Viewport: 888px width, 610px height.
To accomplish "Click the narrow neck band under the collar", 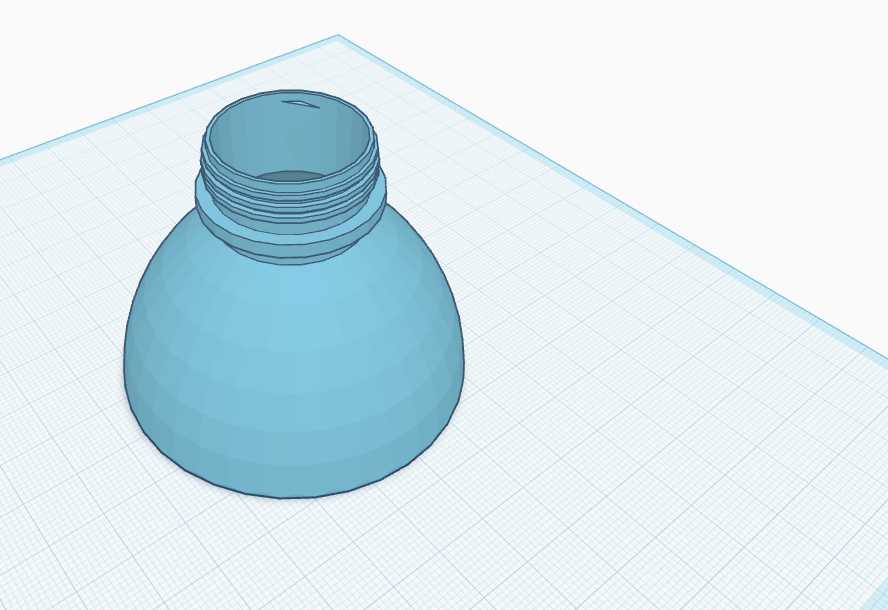I will [290, 255].
